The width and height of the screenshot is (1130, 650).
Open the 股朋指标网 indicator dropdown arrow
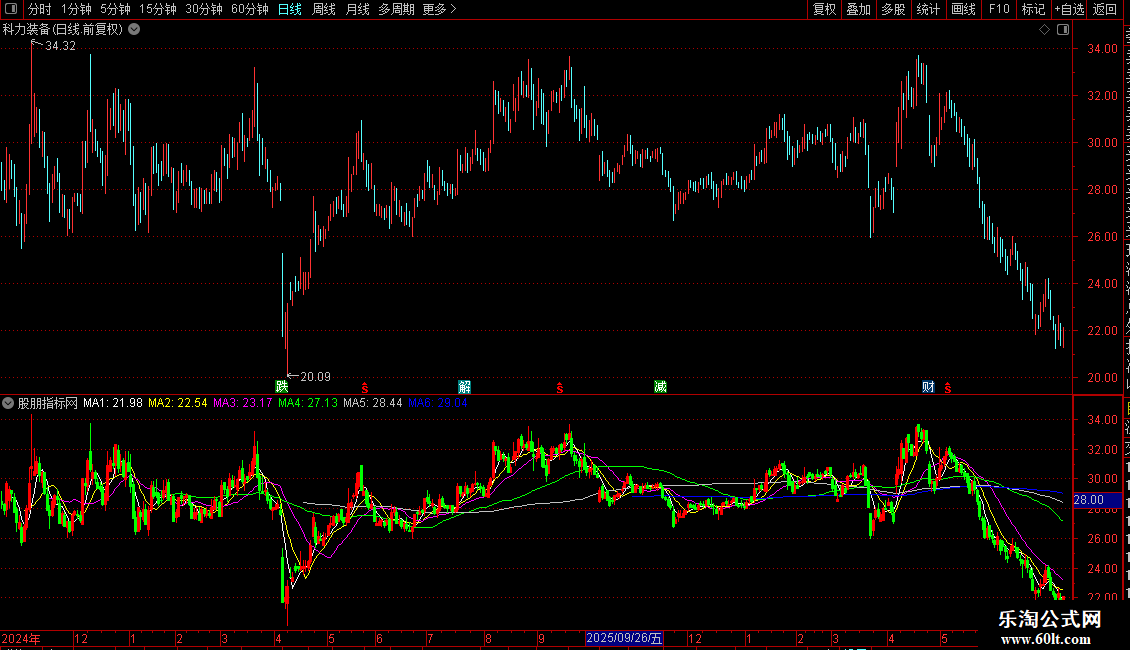pos(8,403)
